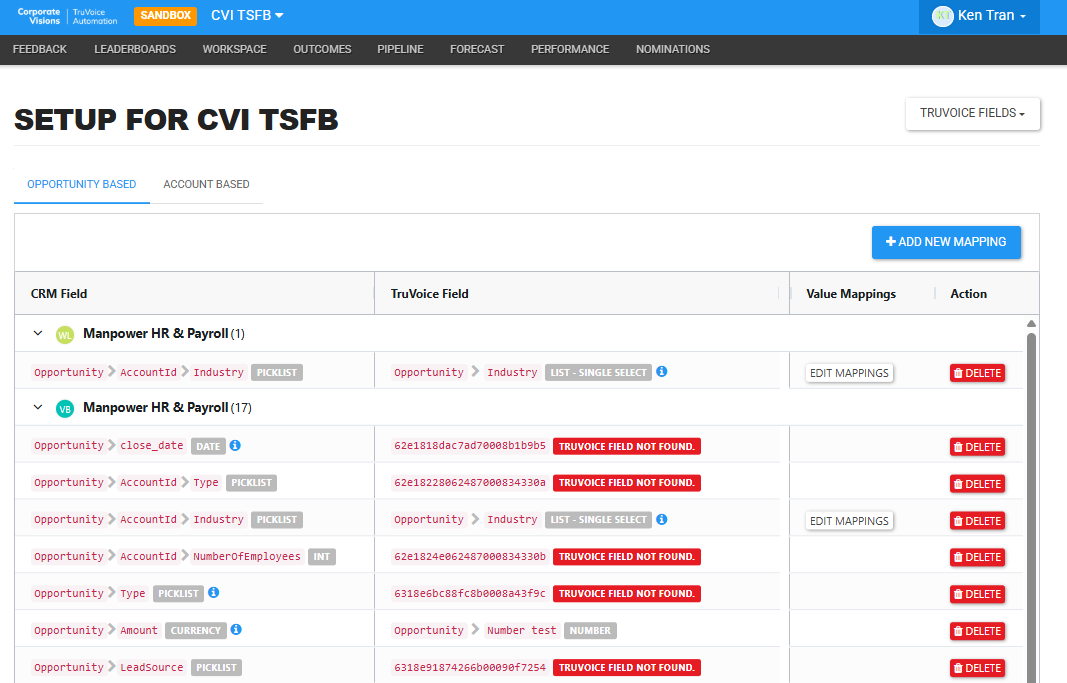Delete the close_date mapping row
The height and width of the screenshot is (683, 1067).
(x=977, y=447)
